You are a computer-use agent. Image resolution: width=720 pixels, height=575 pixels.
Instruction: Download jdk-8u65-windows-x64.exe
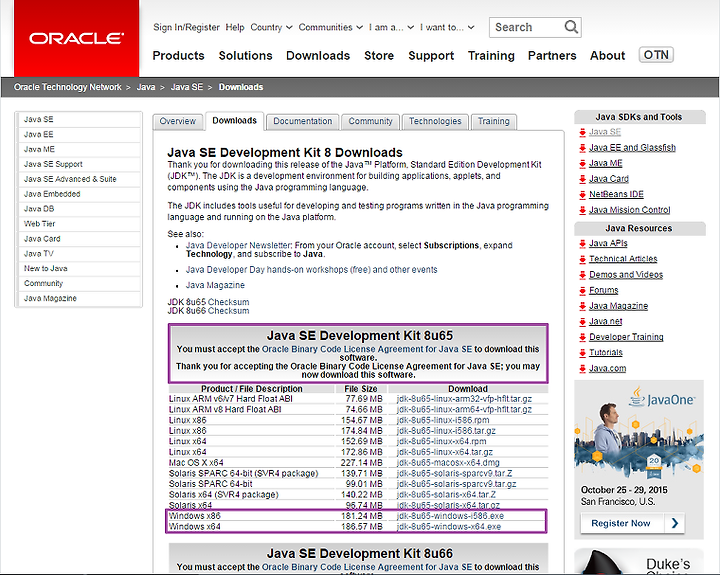449,527
